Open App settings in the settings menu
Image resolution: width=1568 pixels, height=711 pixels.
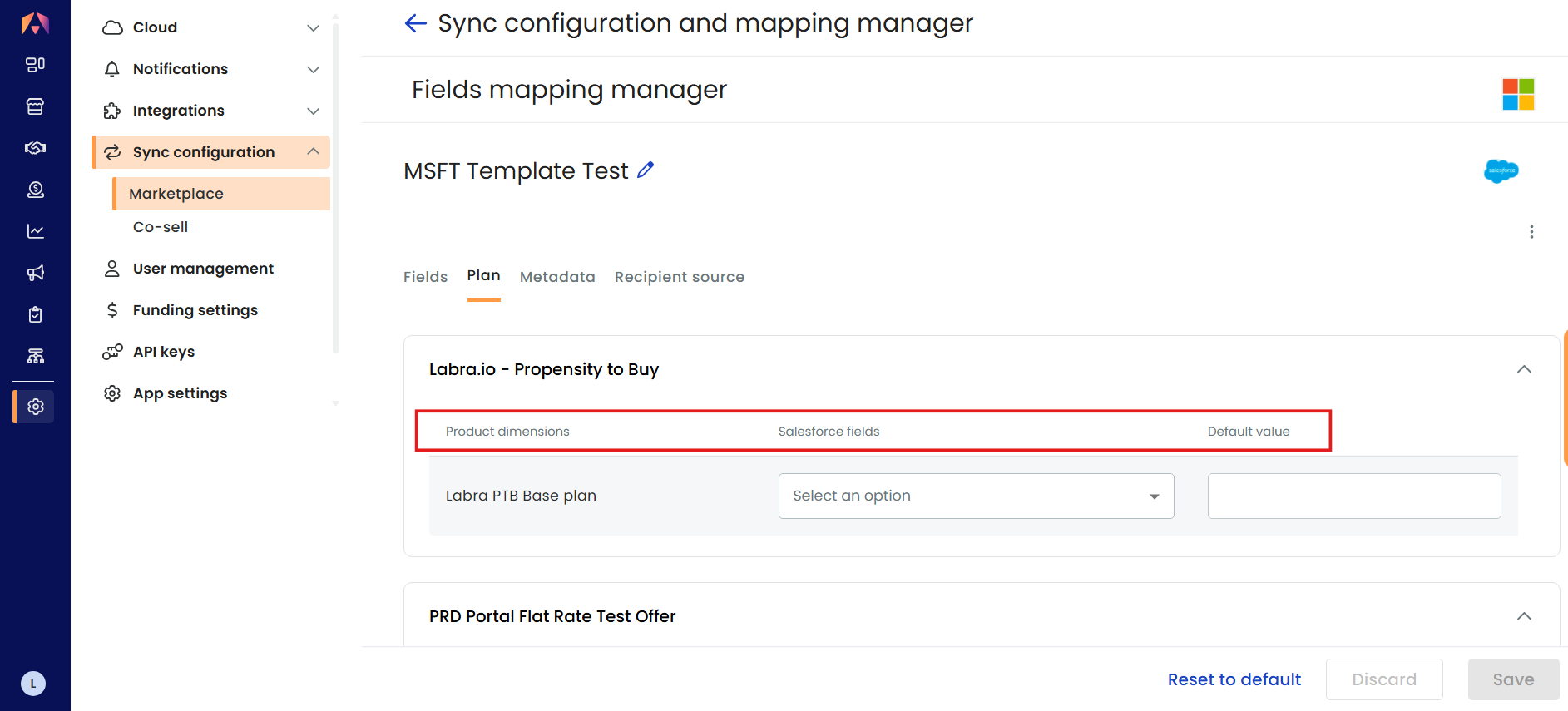(180, 393)
